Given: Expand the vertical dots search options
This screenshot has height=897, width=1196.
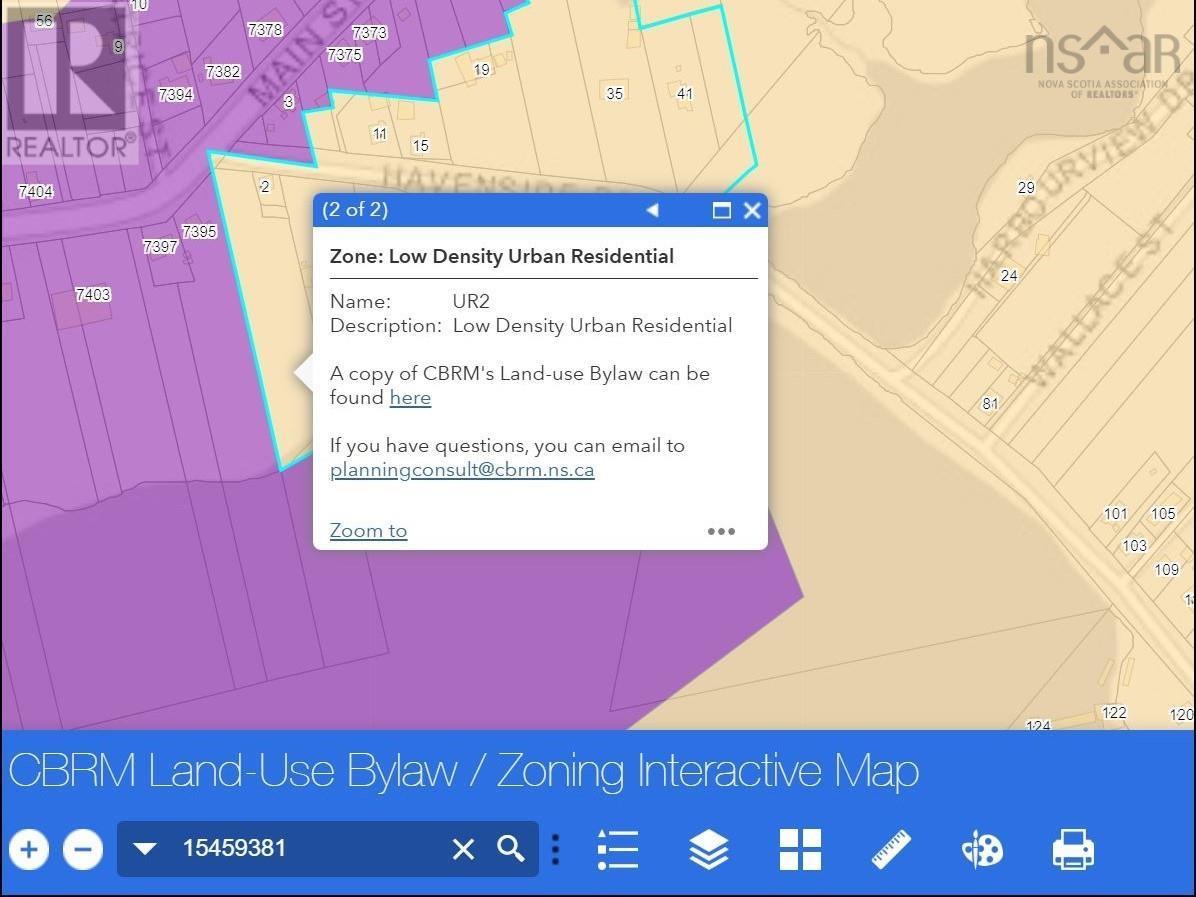Looking at the screenshot, I should [x=555, y=849].
